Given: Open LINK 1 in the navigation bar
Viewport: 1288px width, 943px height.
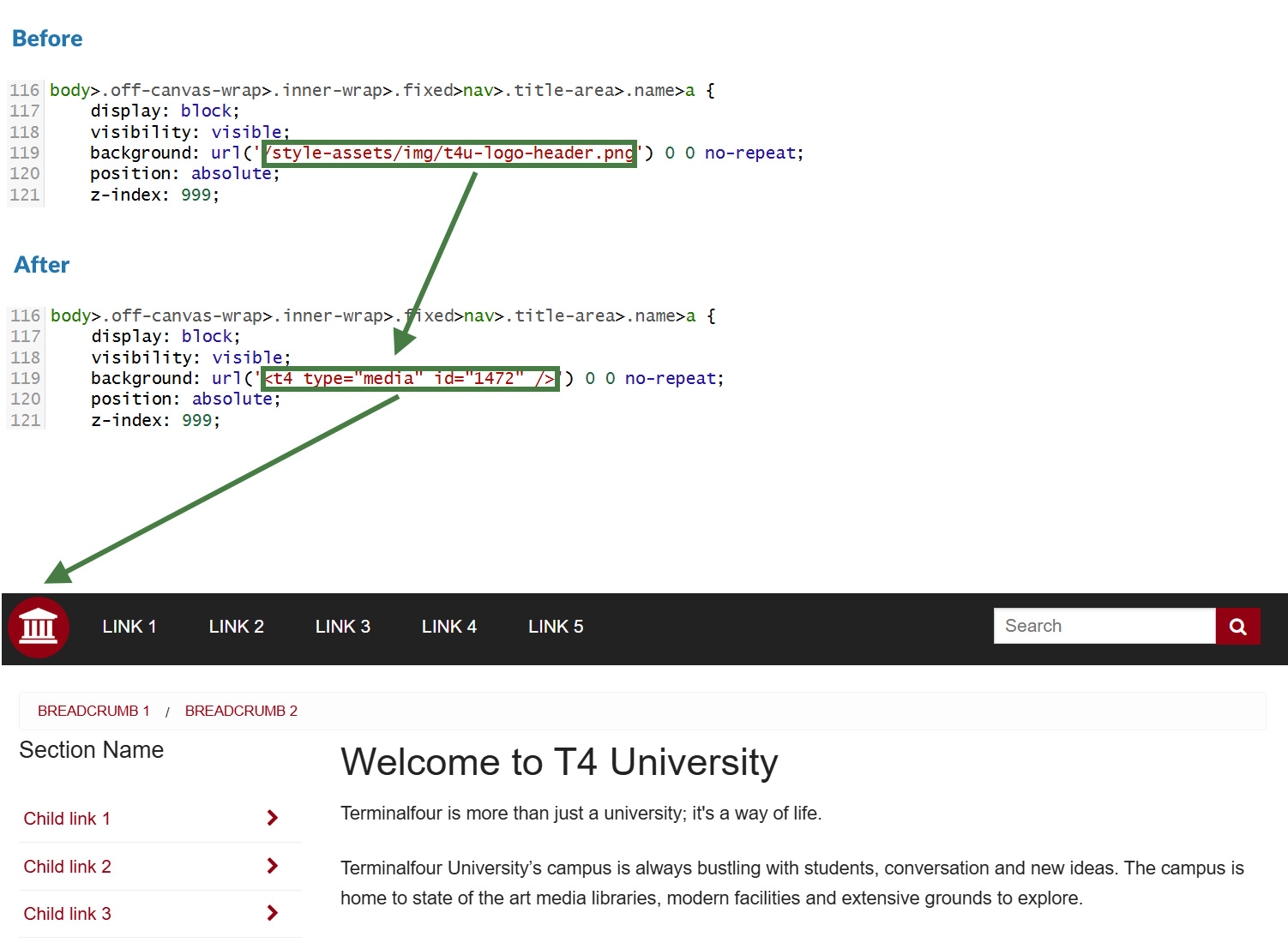Looking at the screenshot, I should point(129,627).
